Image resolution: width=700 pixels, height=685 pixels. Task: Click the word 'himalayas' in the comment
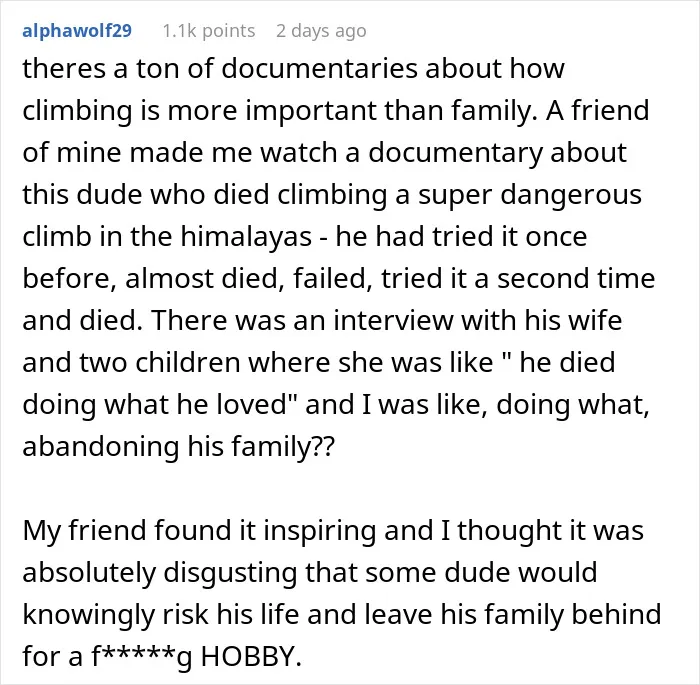point(246,236)
